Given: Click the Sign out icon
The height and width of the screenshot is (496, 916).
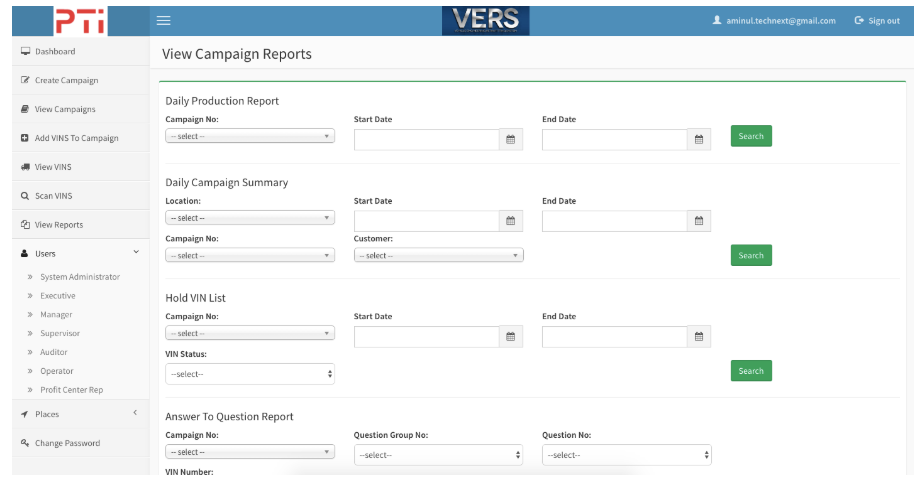Looking at the screenshot, I should [859, 21].
